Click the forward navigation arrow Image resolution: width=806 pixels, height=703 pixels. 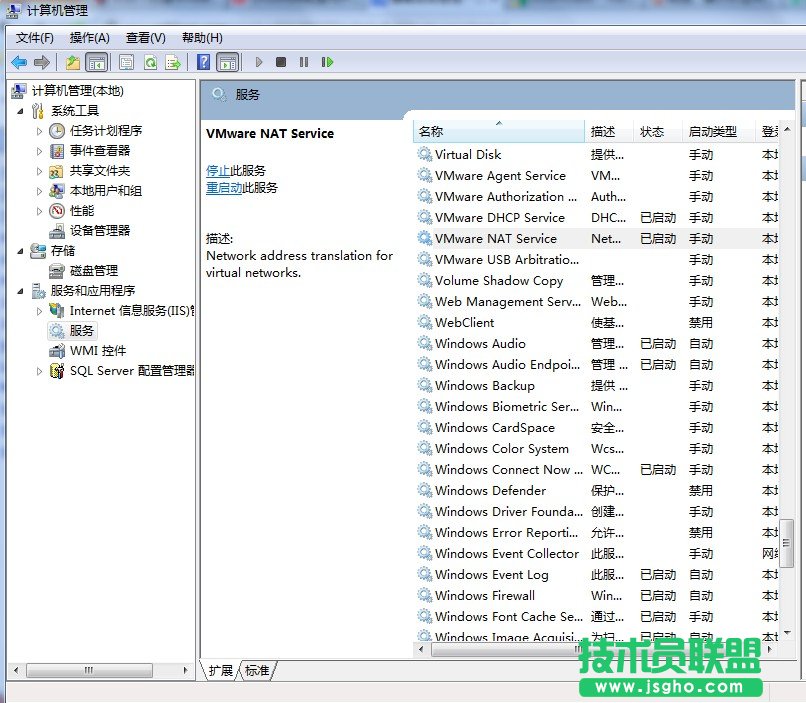pyautogui.click(x=41, y=61)
